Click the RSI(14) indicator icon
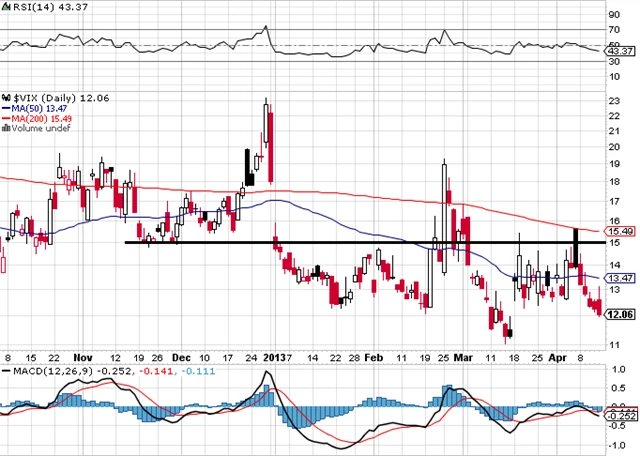This screenshot has width=640, height=456. click(x=5, y=8)
